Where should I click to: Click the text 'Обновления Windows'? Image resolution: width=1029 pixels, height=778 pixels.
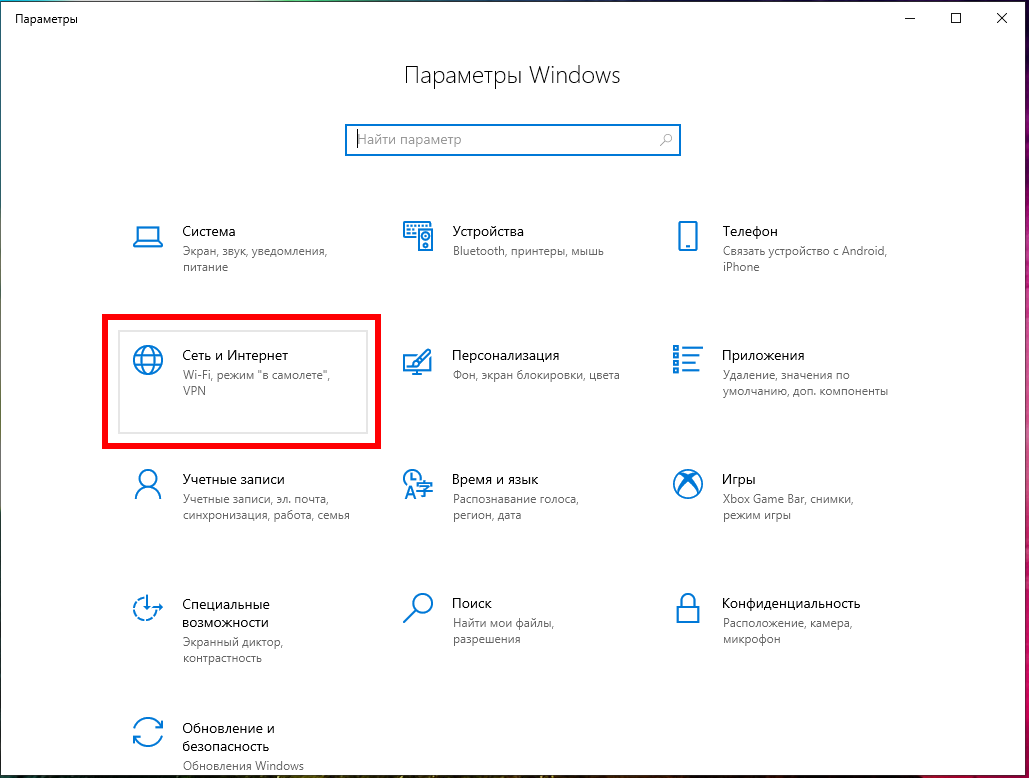click(243, 766)
